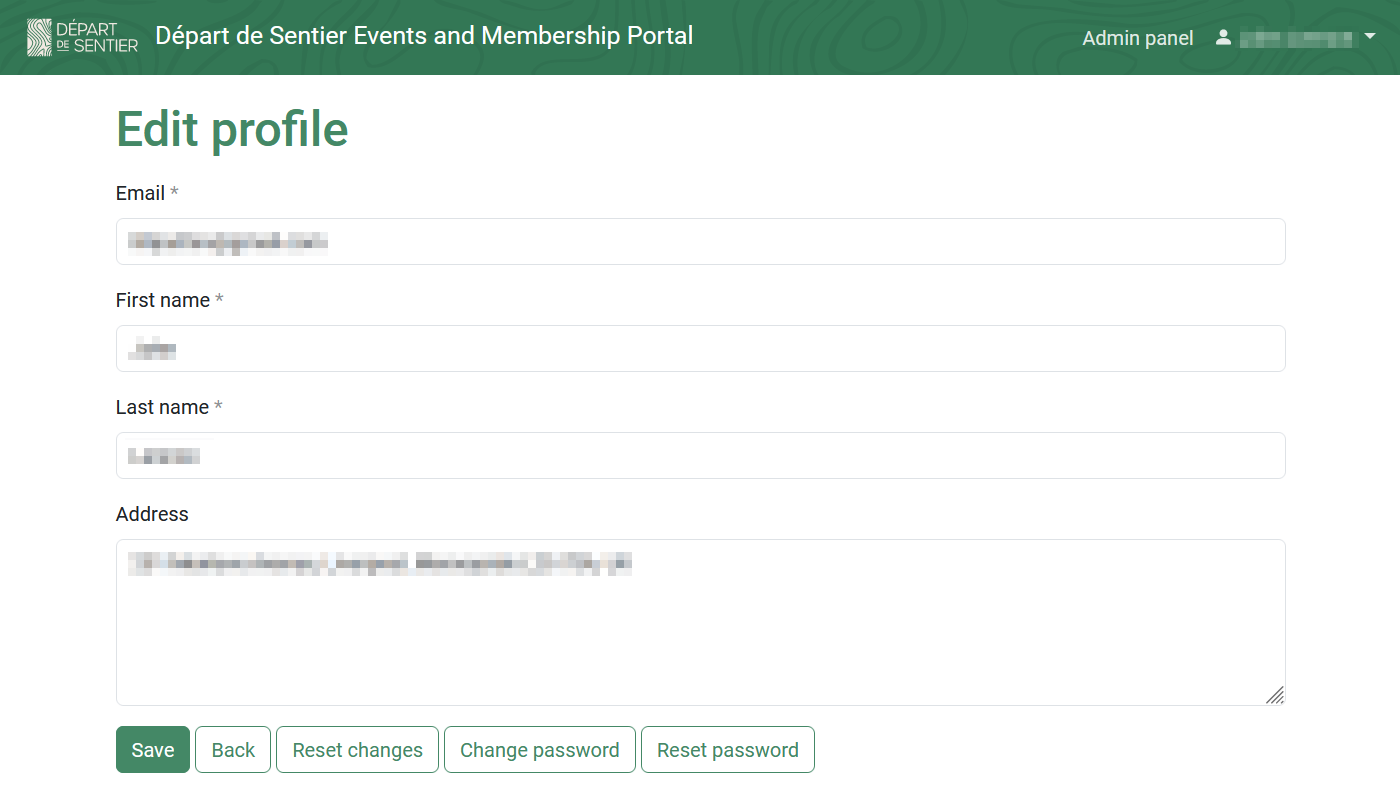Viewport: 1400px width, 798px height.
Task: Click the Last name label
Action: (169, 407)
